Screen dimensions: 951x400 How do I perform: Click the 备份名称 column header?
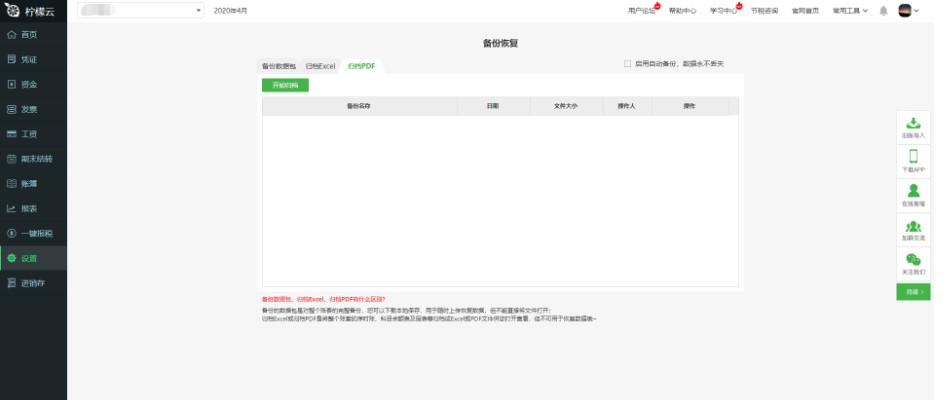[359, 106]
